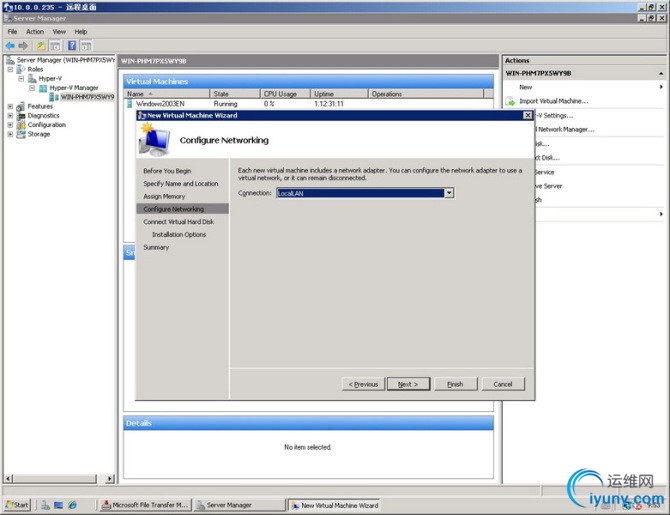The height and width of the screenshot is (515, 670).
Task: Launch Internet Explorer from quick launch
Action: tap(72, 505)
